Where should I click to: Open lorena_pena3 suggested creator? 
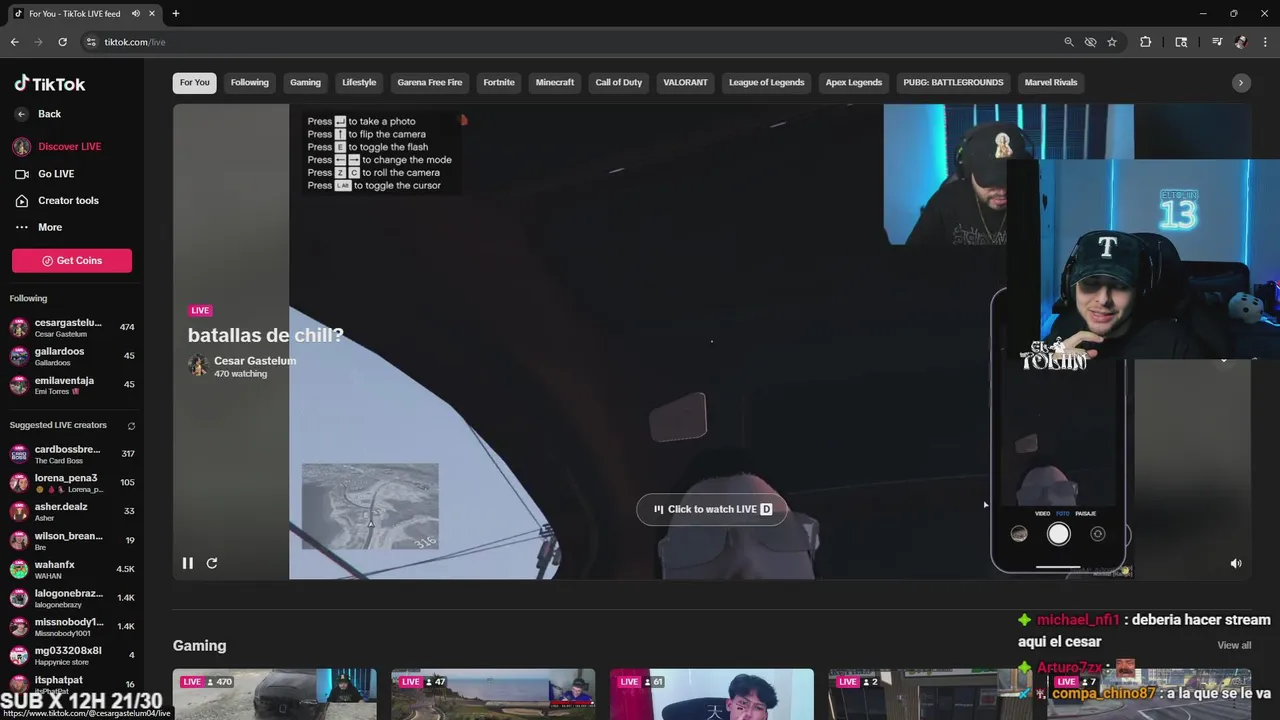click(72, 483)
